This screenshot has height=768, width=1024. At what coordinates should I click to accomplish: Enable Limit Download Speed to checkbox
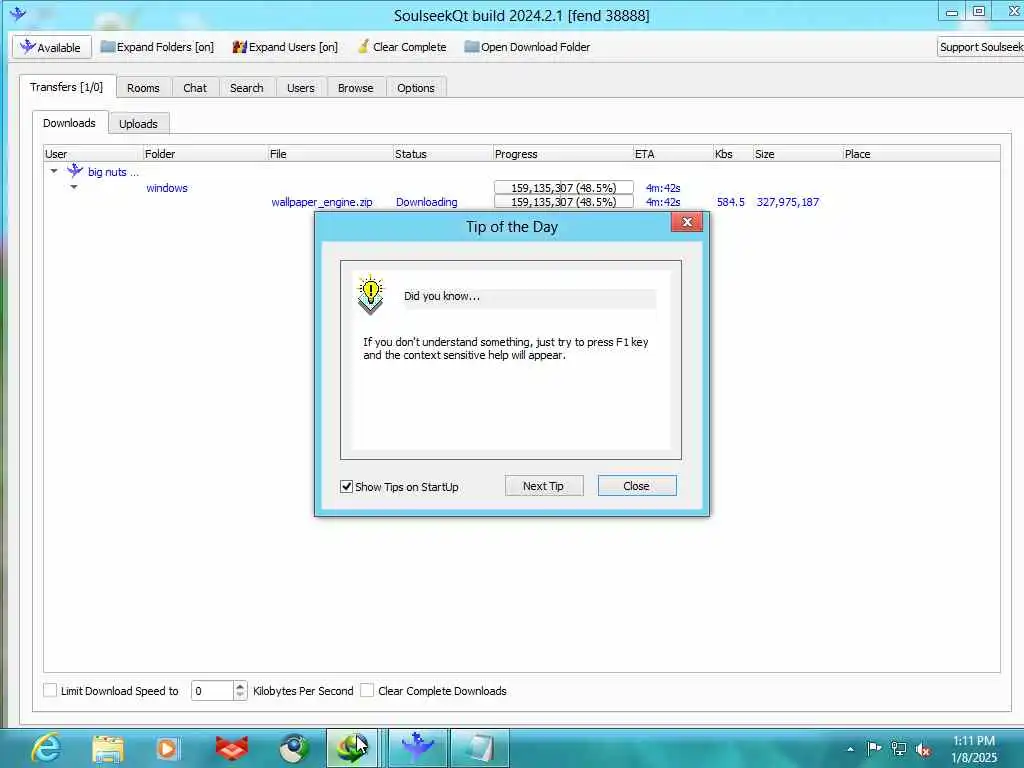click(50, 690)
